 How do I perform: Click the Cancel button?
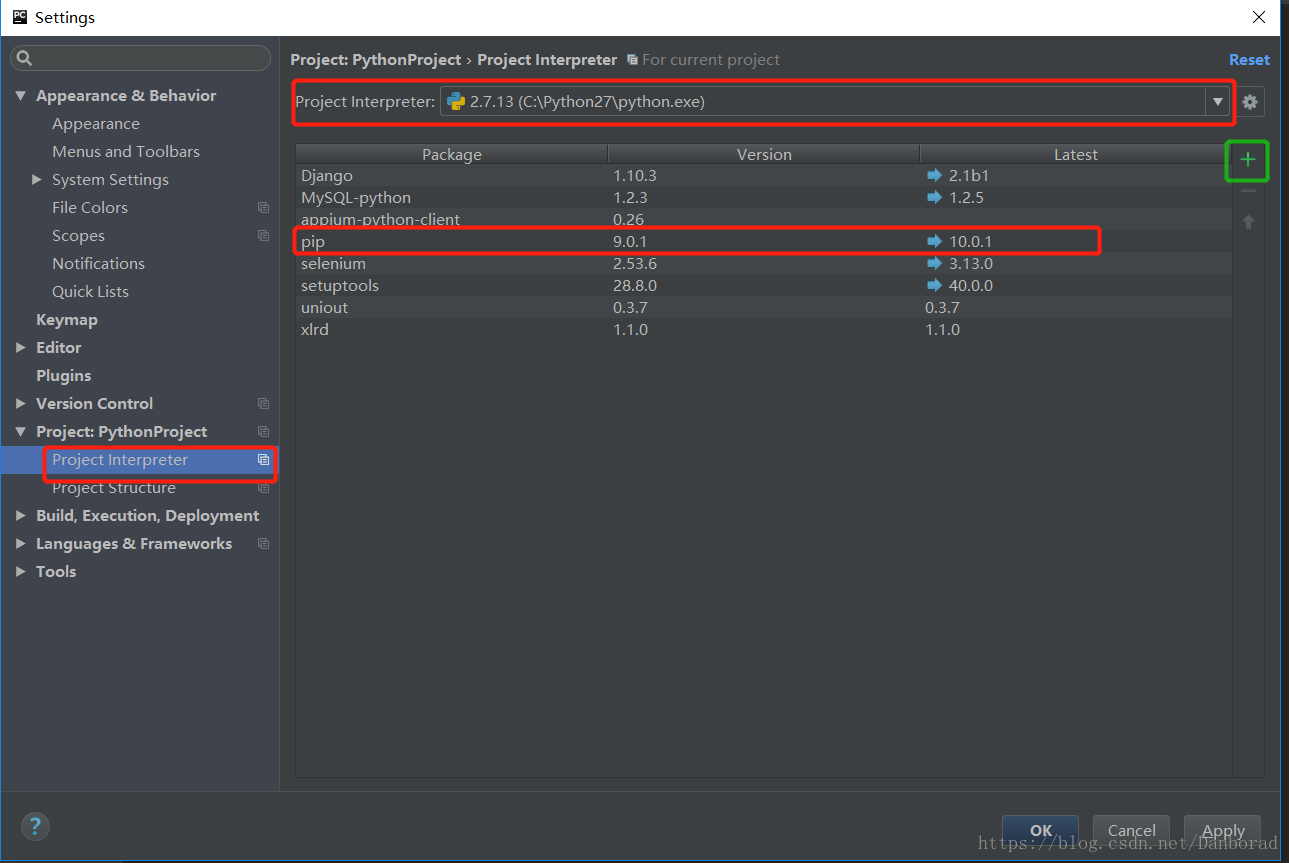[x=1132, y=830]
